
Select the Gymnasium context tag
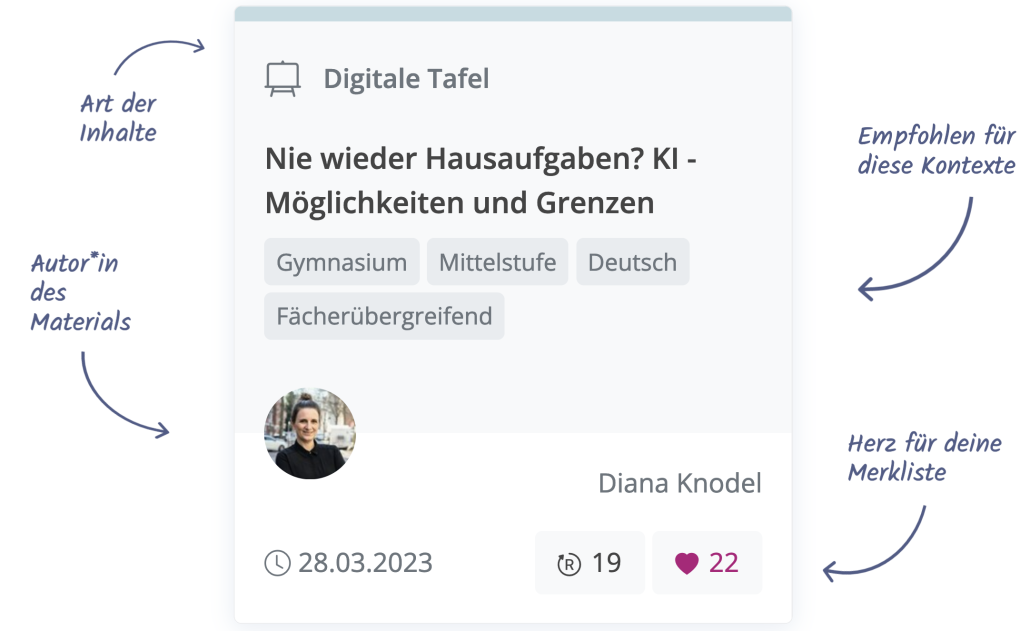tap(341, 261)
